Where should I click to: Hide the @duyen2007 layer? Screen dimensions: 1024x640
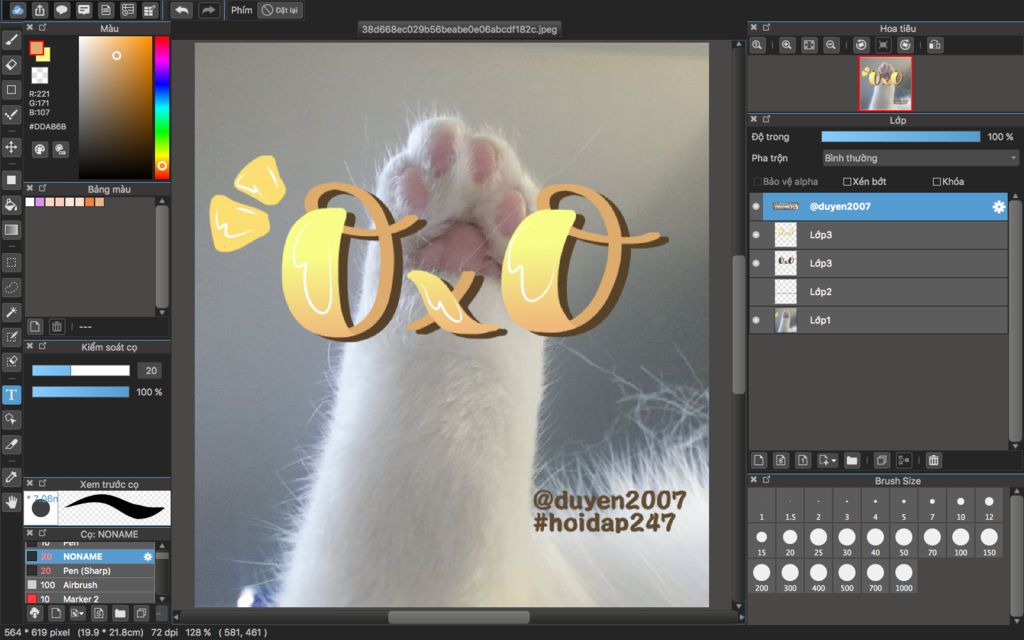756,206
